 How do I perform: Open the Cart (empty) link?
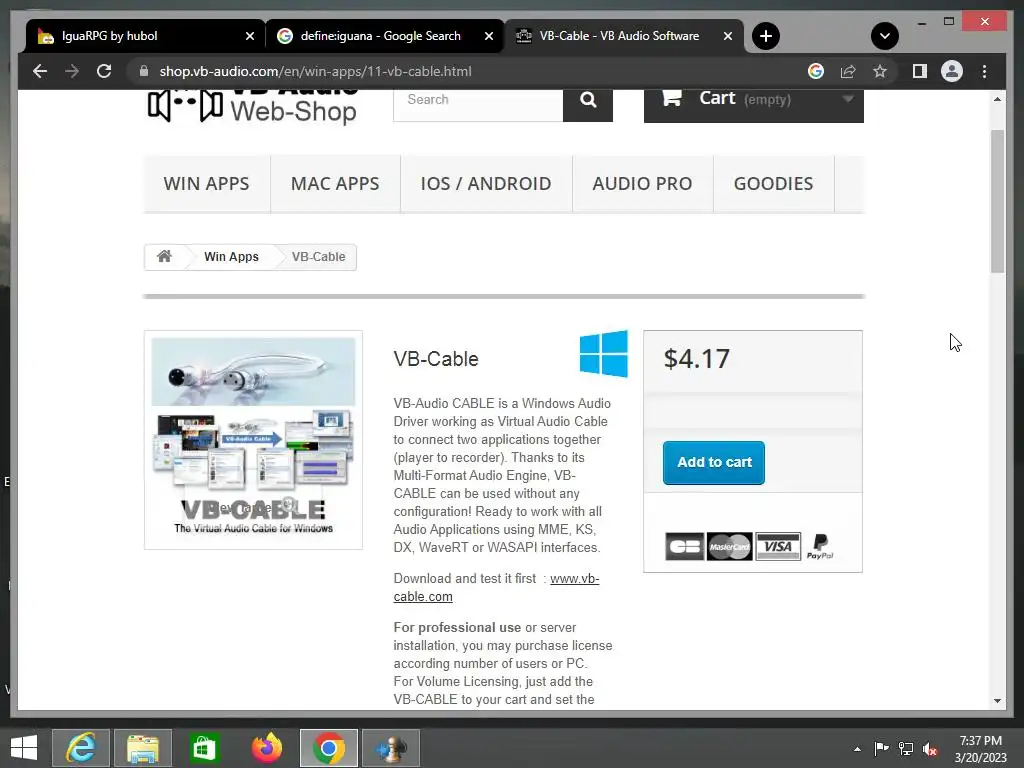click(x=754, y=104)
